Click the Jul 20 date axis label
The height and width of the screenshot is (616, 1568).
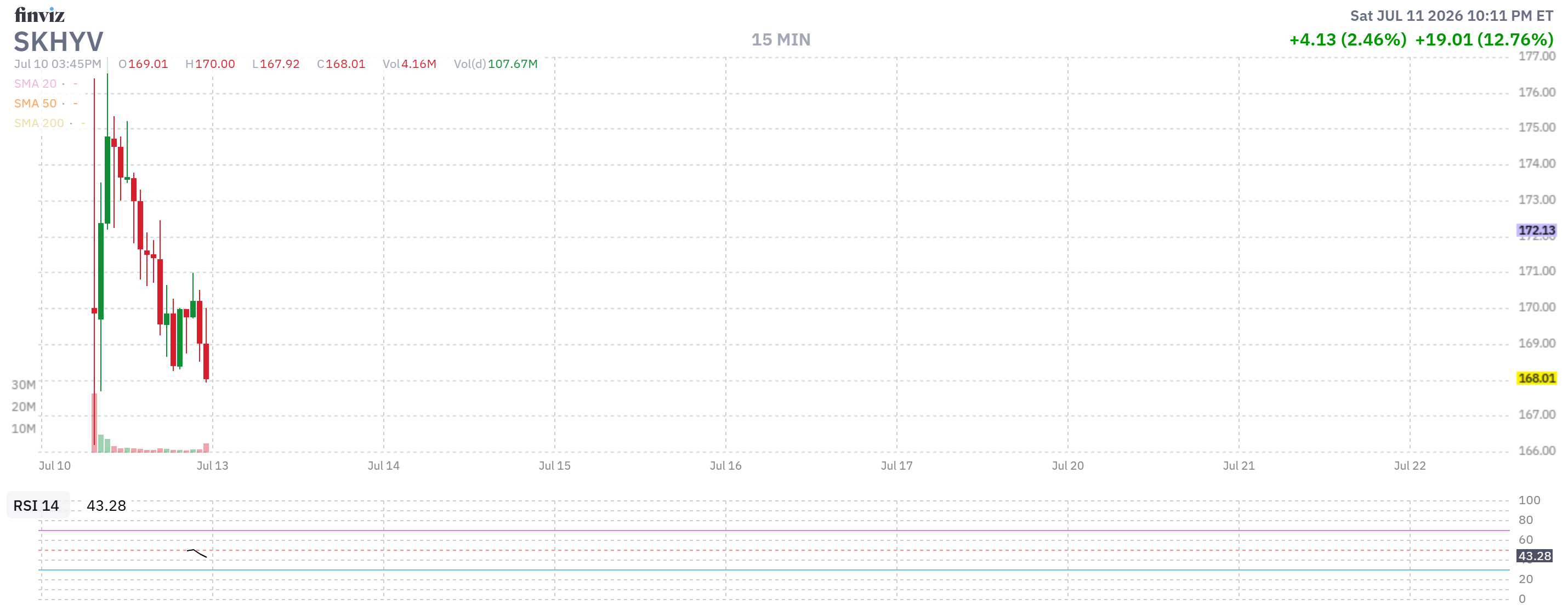(x=1067, y=466)
